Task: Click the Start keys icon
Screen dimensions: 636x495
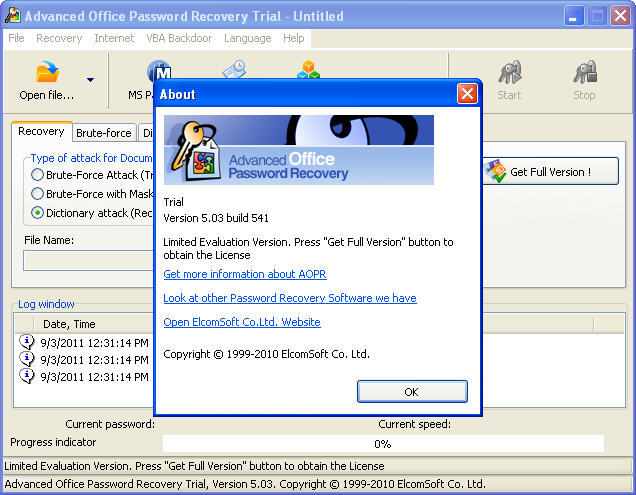Action: coord(509,72)
